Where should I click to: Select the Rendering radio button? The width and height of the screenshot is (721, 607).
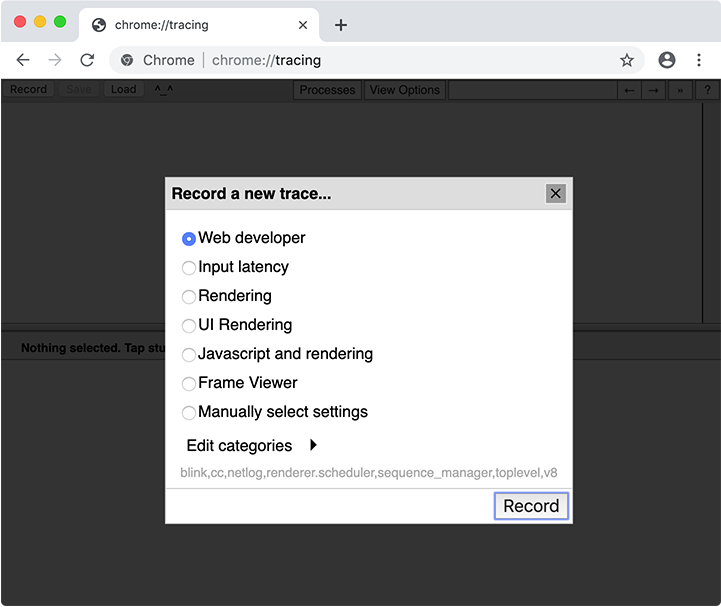tap(189, 297)
